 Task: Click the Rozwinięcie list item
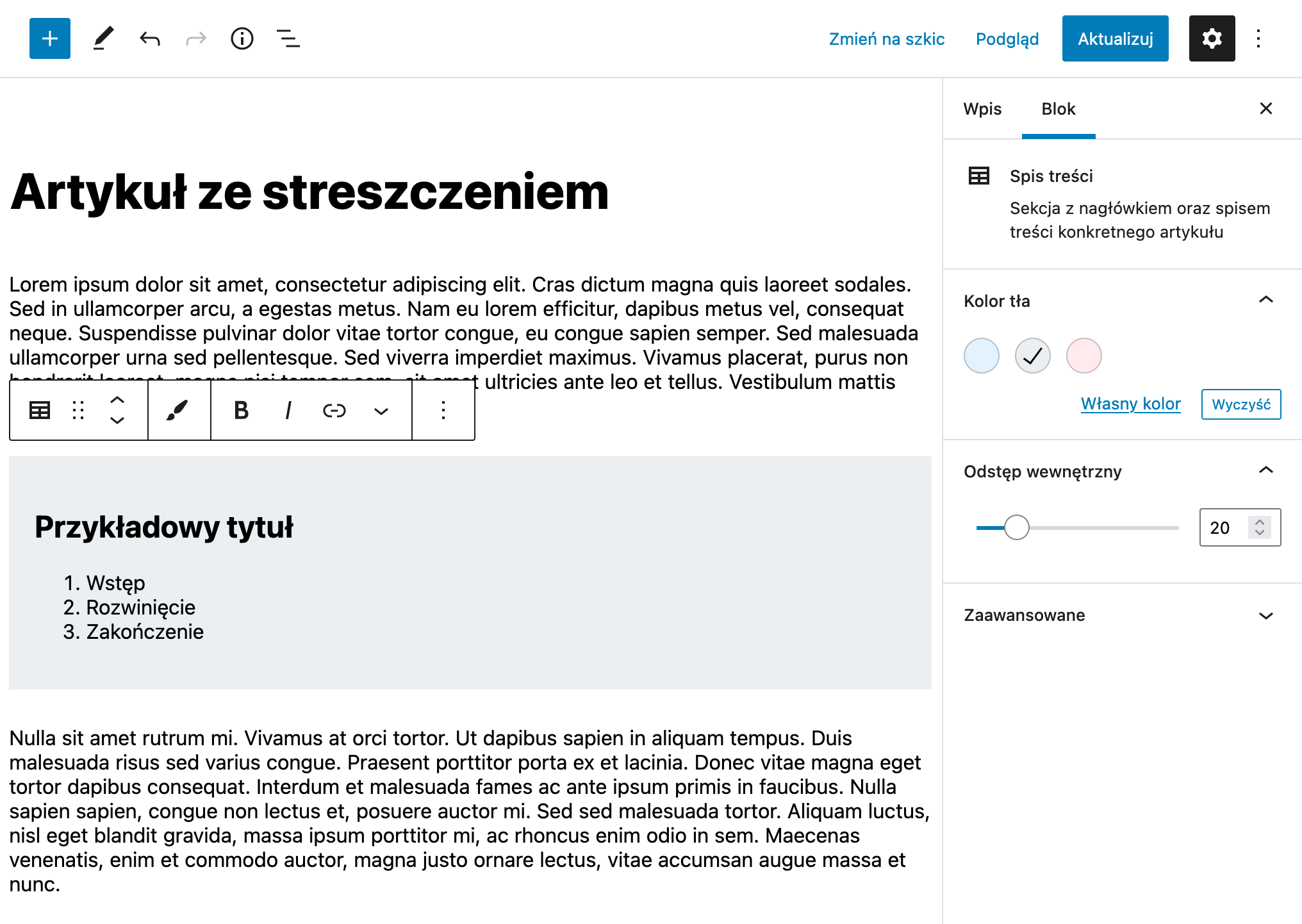coord(141,607)
